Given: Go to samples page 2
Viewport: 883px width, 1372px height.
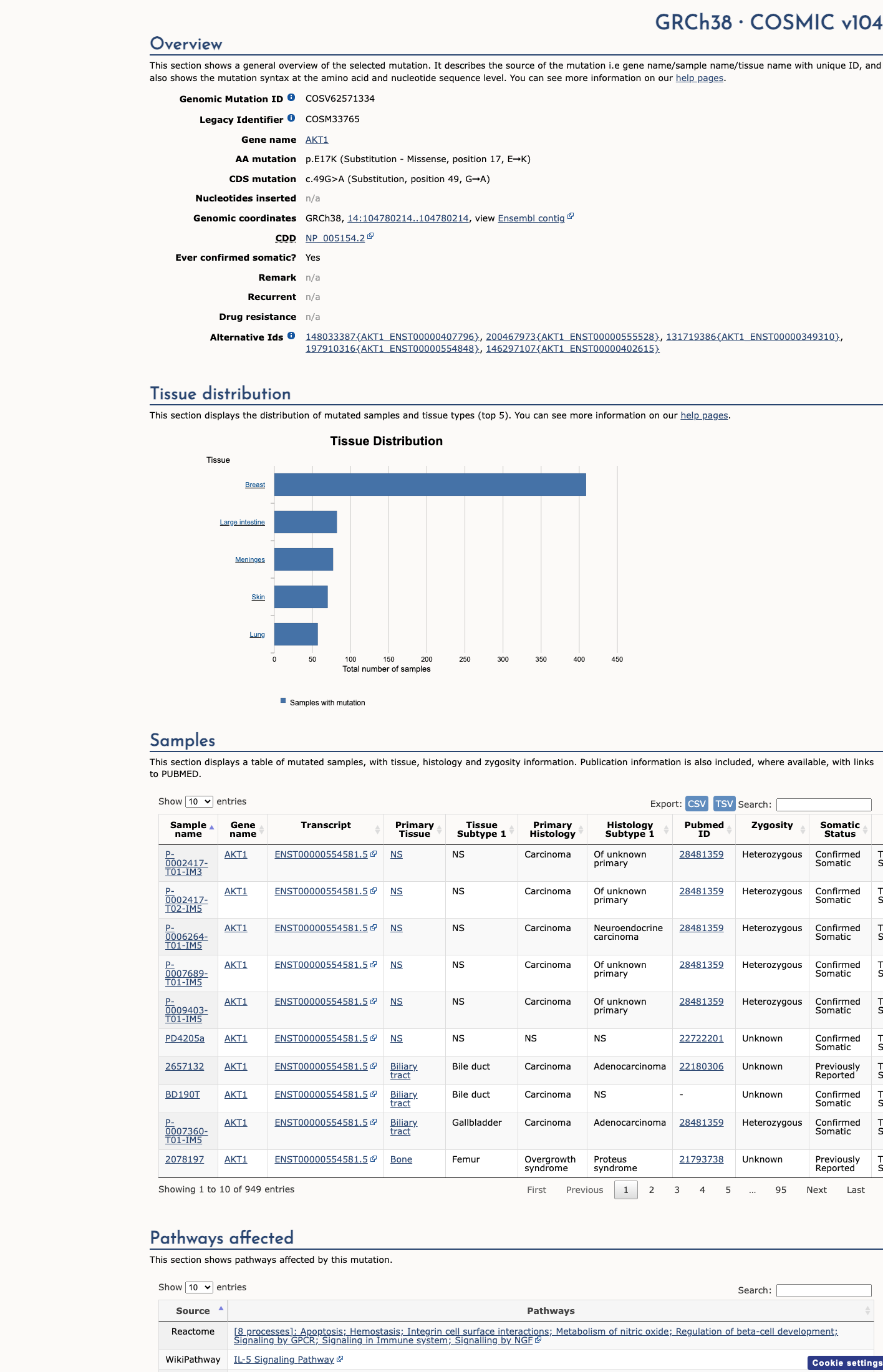Looking at the screenshot, I should [652, 1190].
